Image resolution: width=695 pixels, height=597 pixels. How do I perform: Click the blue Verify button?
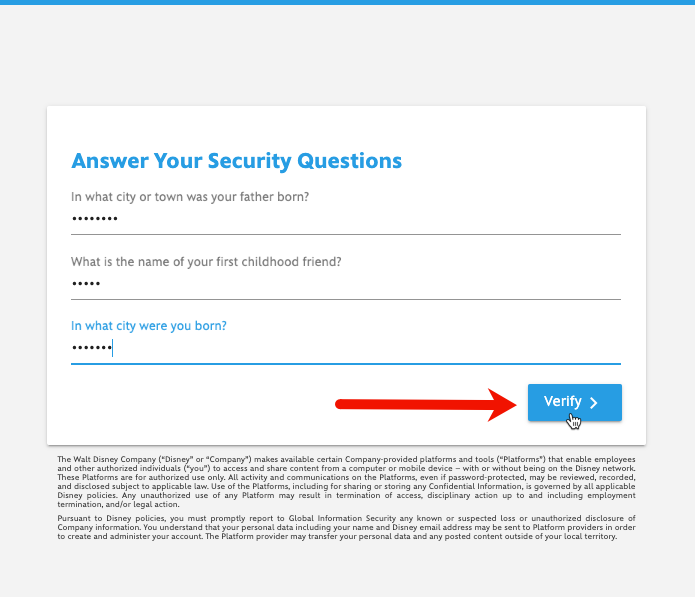pyautogui.click(x=574, y=402)
